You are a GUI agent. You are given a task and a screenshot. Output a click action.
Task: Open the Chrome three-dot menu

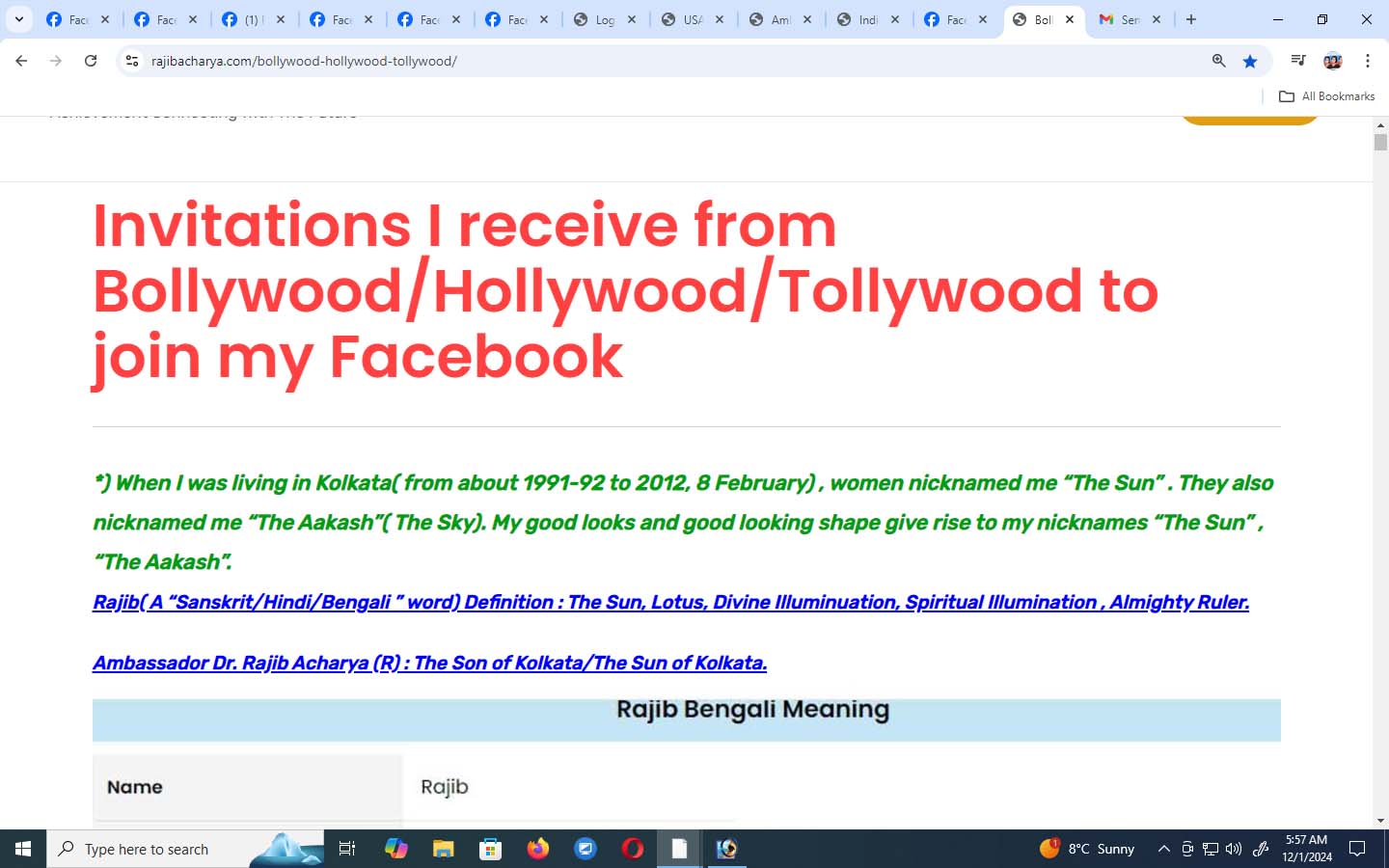coord(1368,61)
